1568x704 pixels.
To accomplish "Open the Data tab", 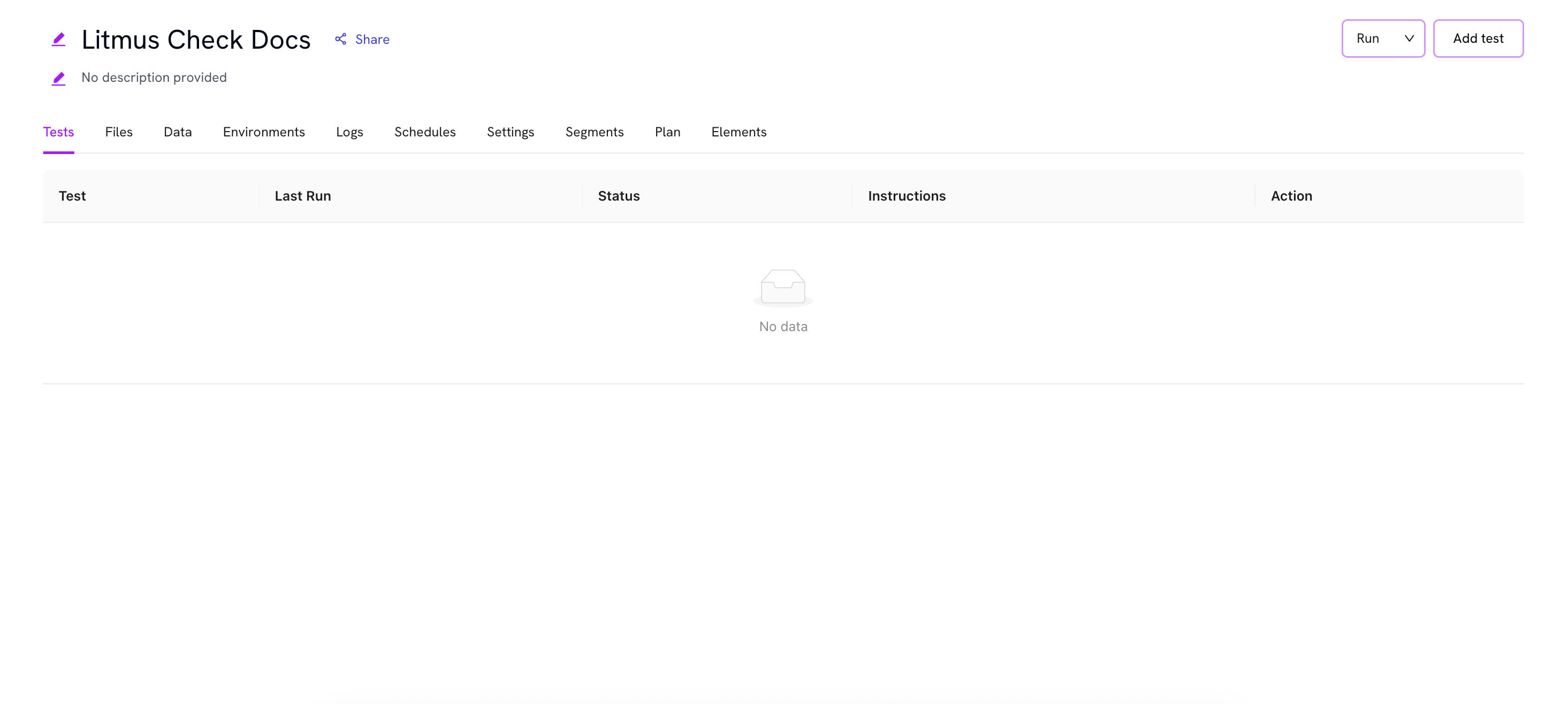I will click(178, 132).
